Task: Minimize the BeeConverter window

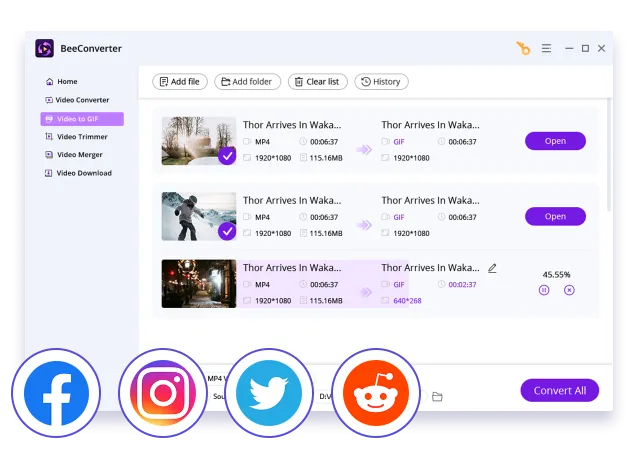Action: point(569,48)
